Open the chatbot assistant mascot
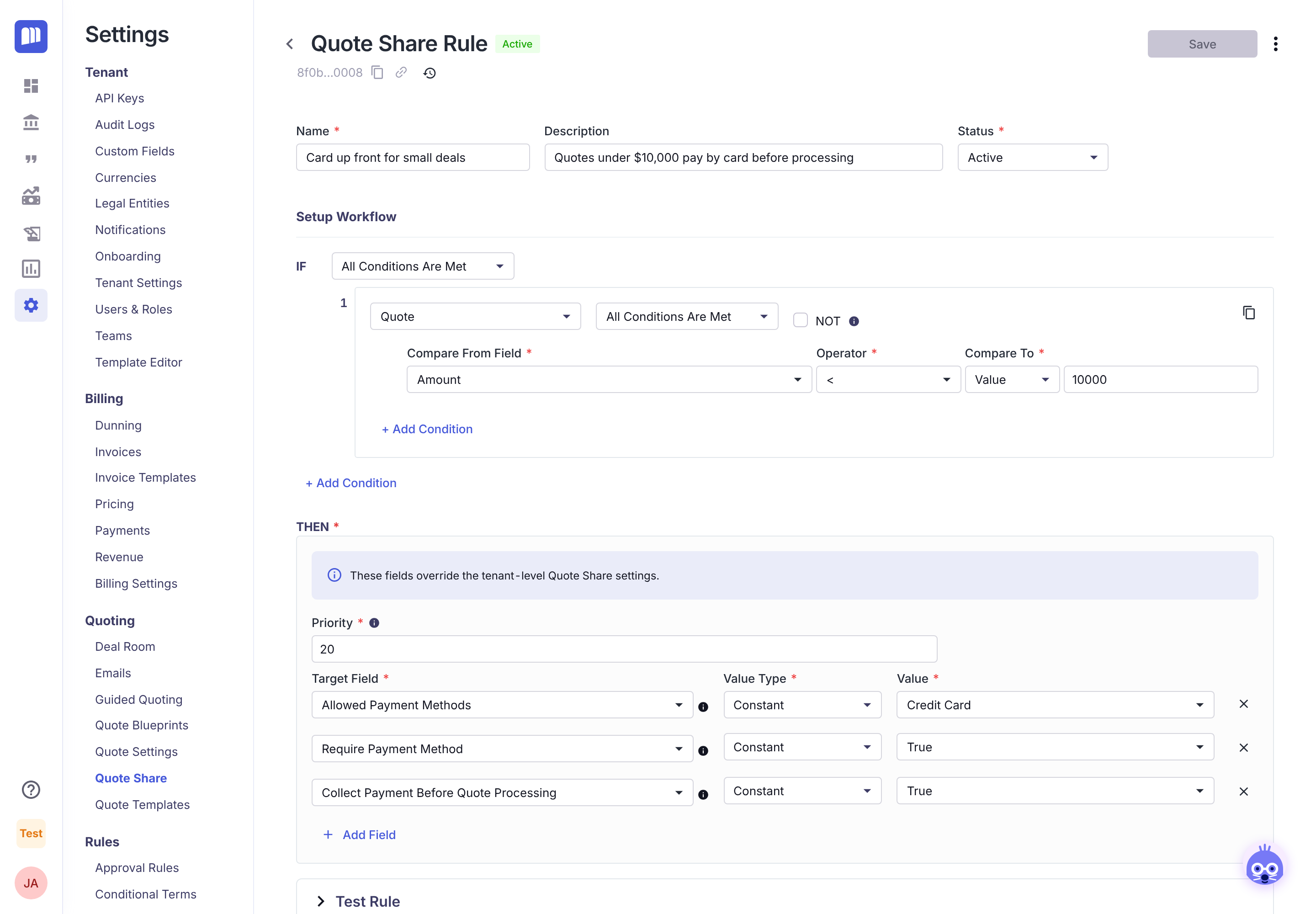 click(1264, 865)
